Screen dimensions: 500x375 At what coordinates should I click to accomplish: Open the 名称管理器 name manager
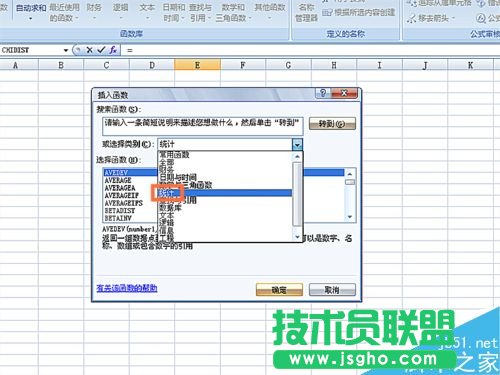[306, 12]
